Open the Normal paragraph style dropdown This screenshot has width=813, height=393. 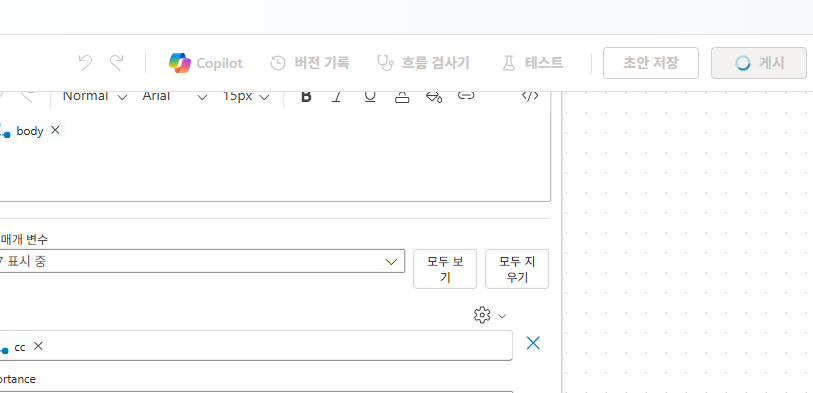pos(95,97)
